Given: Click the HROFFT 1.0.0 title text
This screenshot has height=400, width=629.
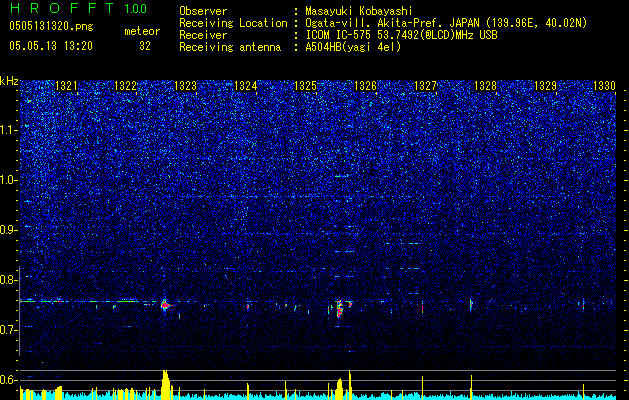Looking at the screenshot, I should (79, 8).
